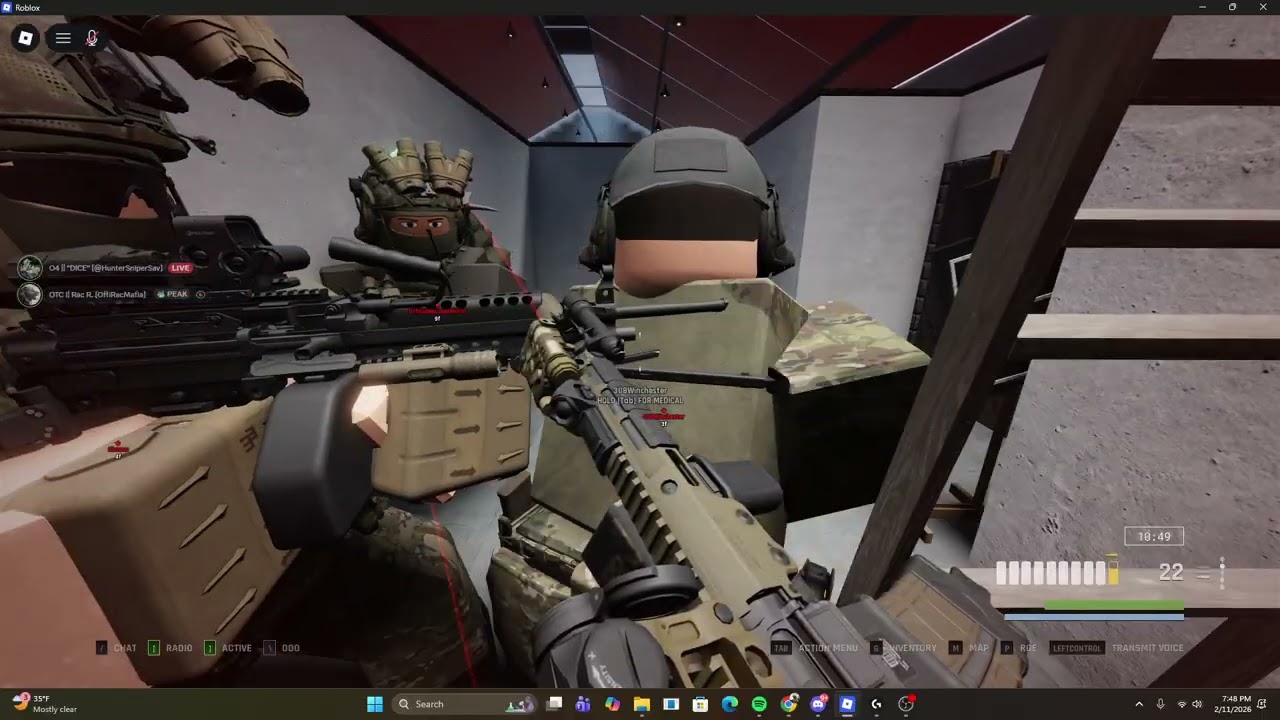Open Spotify from taskbar
The height and width of the screenshot is (720, 1280).
tap(759, 704)
